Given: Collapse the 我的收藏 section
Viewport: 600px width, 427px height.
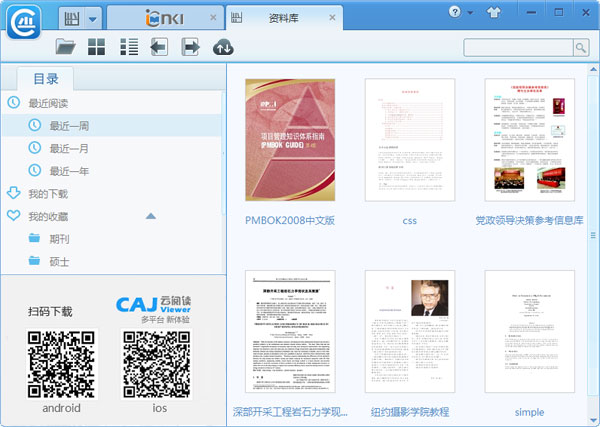Looking at the screenshot, I should [151, 216].
